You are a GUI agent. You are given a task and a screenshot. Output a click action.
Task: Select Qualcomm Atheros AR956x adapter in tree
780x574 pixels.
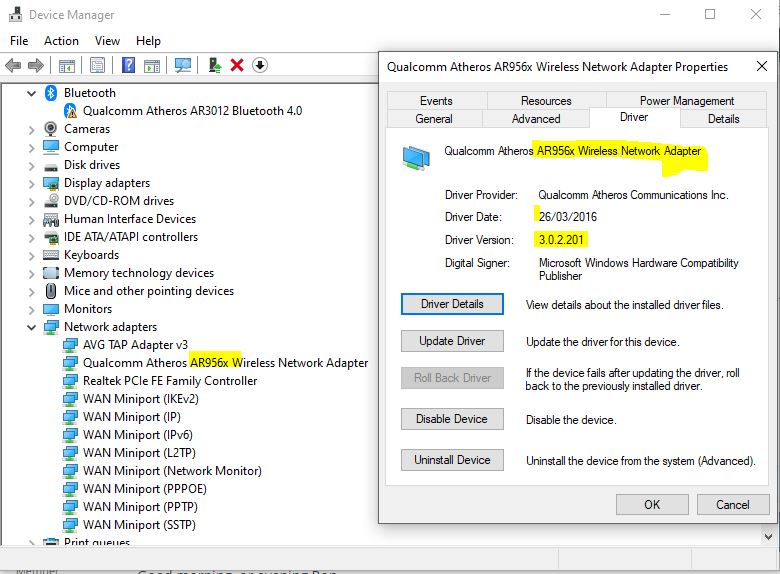[225, 363]
